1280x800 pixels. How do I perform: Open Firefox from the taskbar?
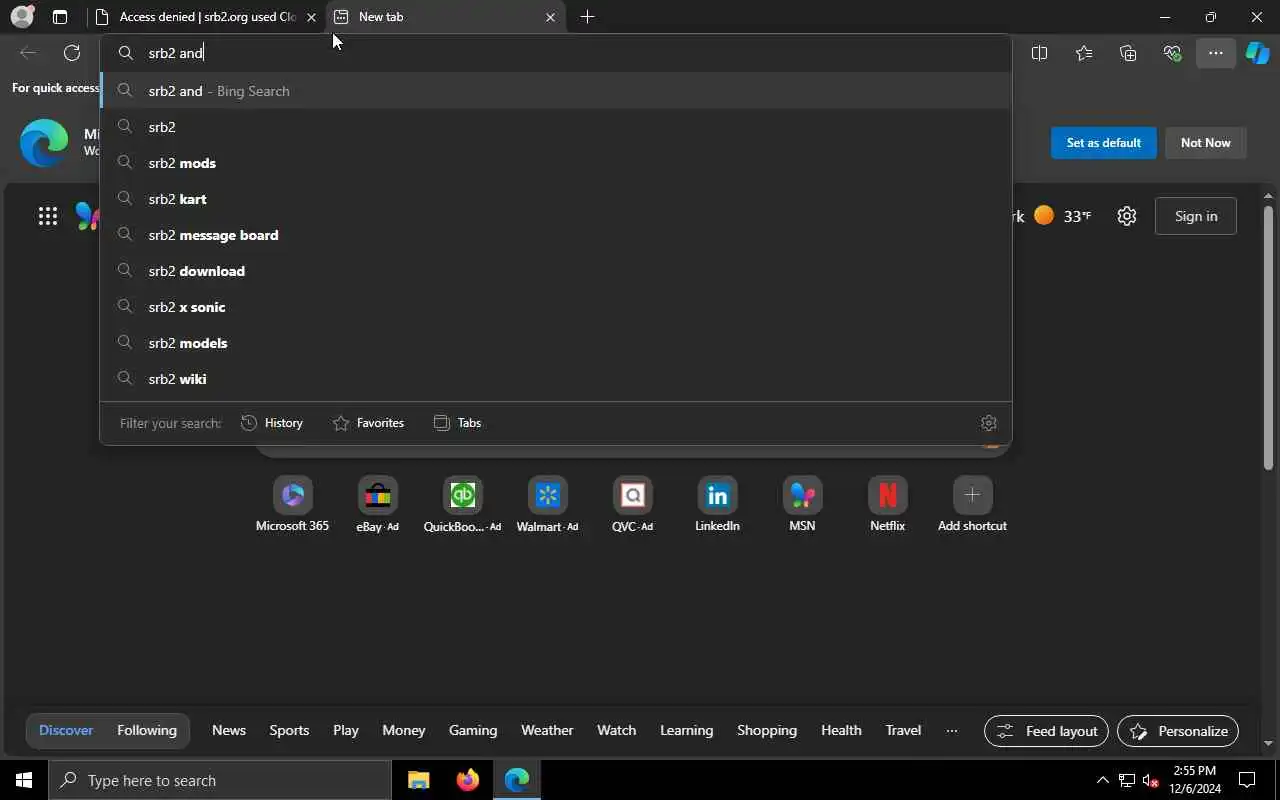coord(467,780)
